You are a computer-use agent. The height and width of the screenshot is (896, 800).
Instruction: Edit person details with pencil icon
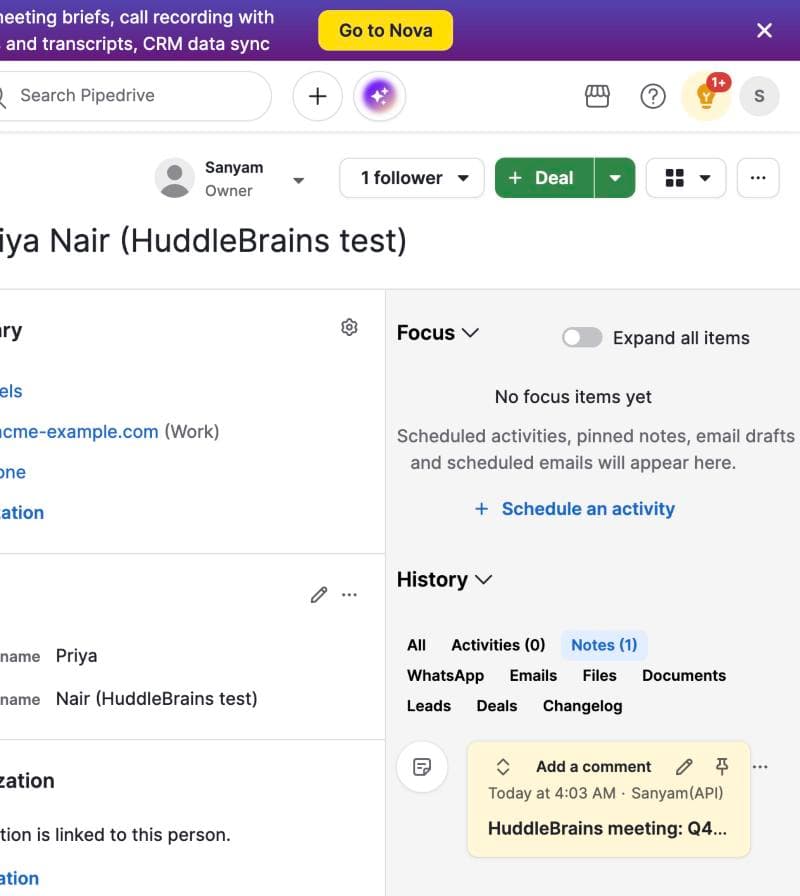coord(319,595)
